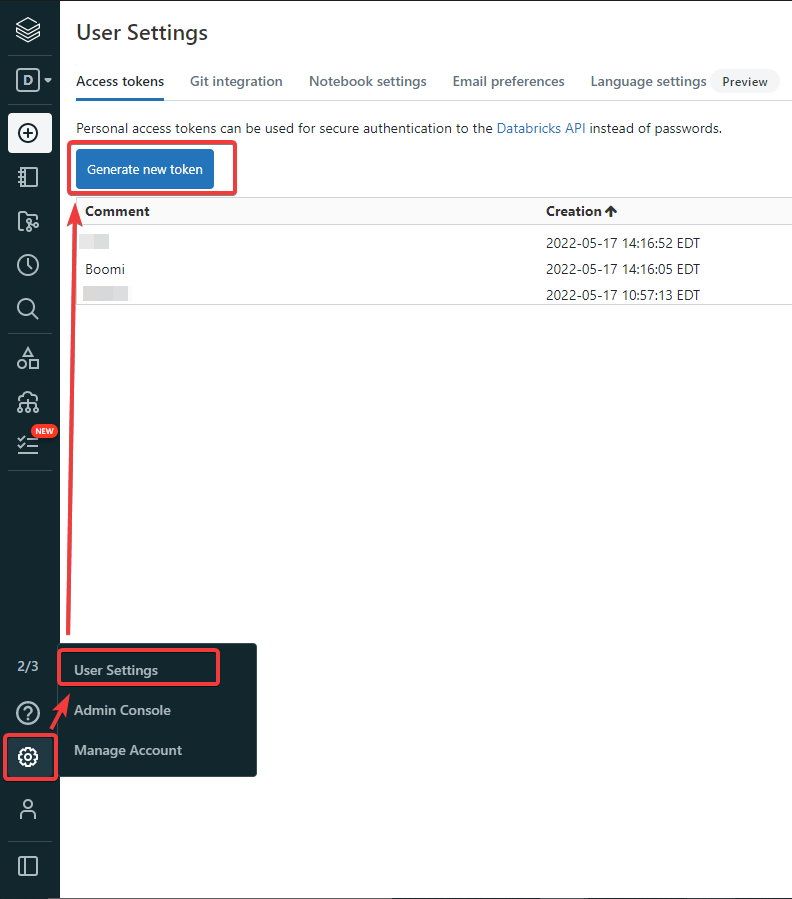The height and width of the screenshot is (899, 792).
Task: Sort tokens by the Creation column arrow
Action: pos(611,211)
